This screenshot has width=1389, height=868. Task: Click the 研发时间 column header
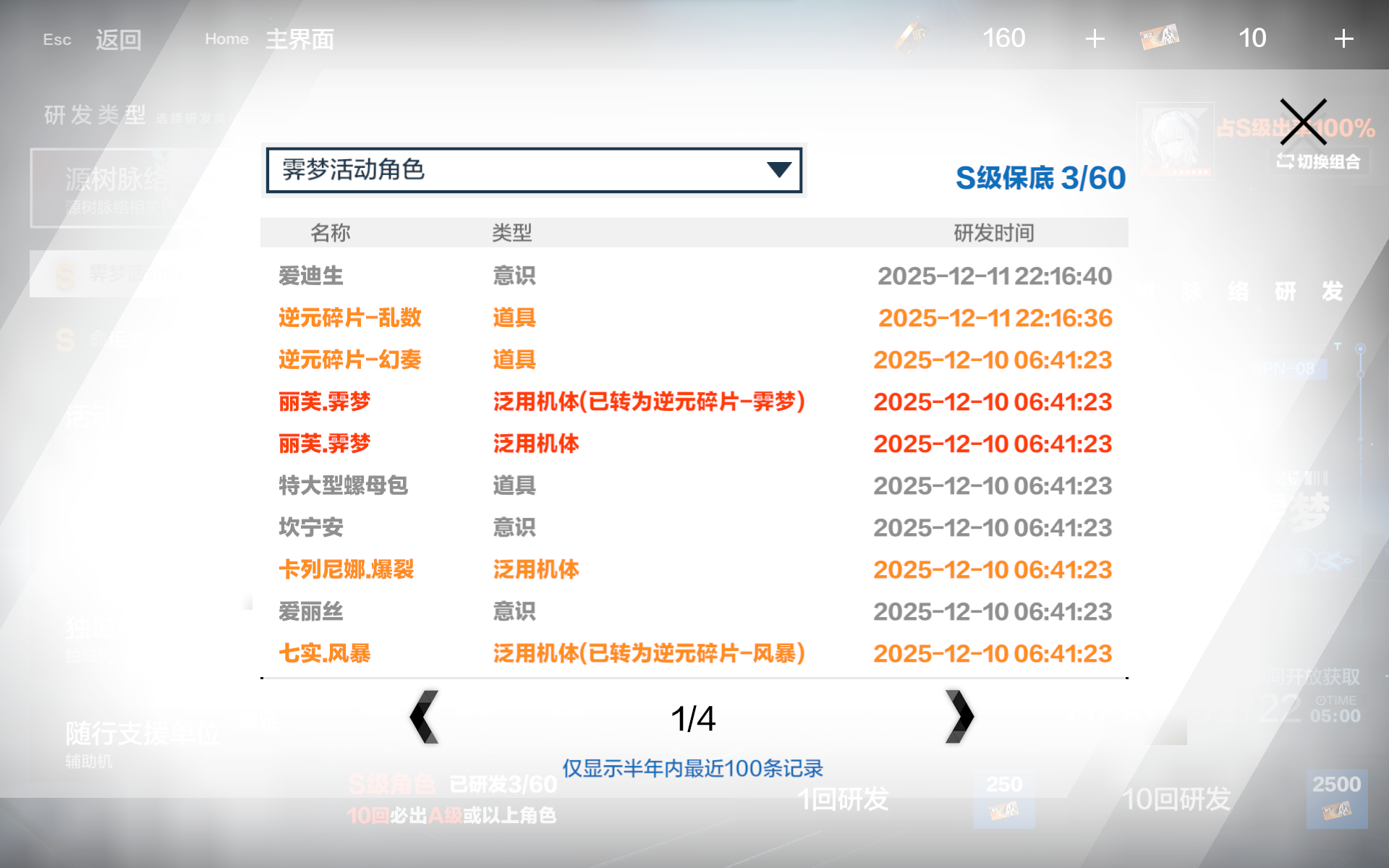993,233
